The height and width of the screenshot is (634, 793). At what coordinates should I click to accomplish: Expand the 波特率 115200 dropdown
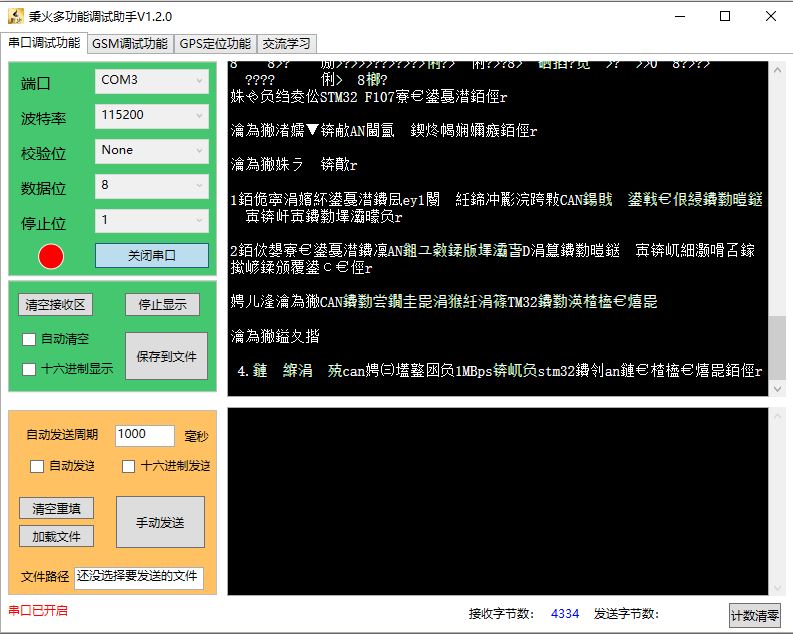click(152, 115)
